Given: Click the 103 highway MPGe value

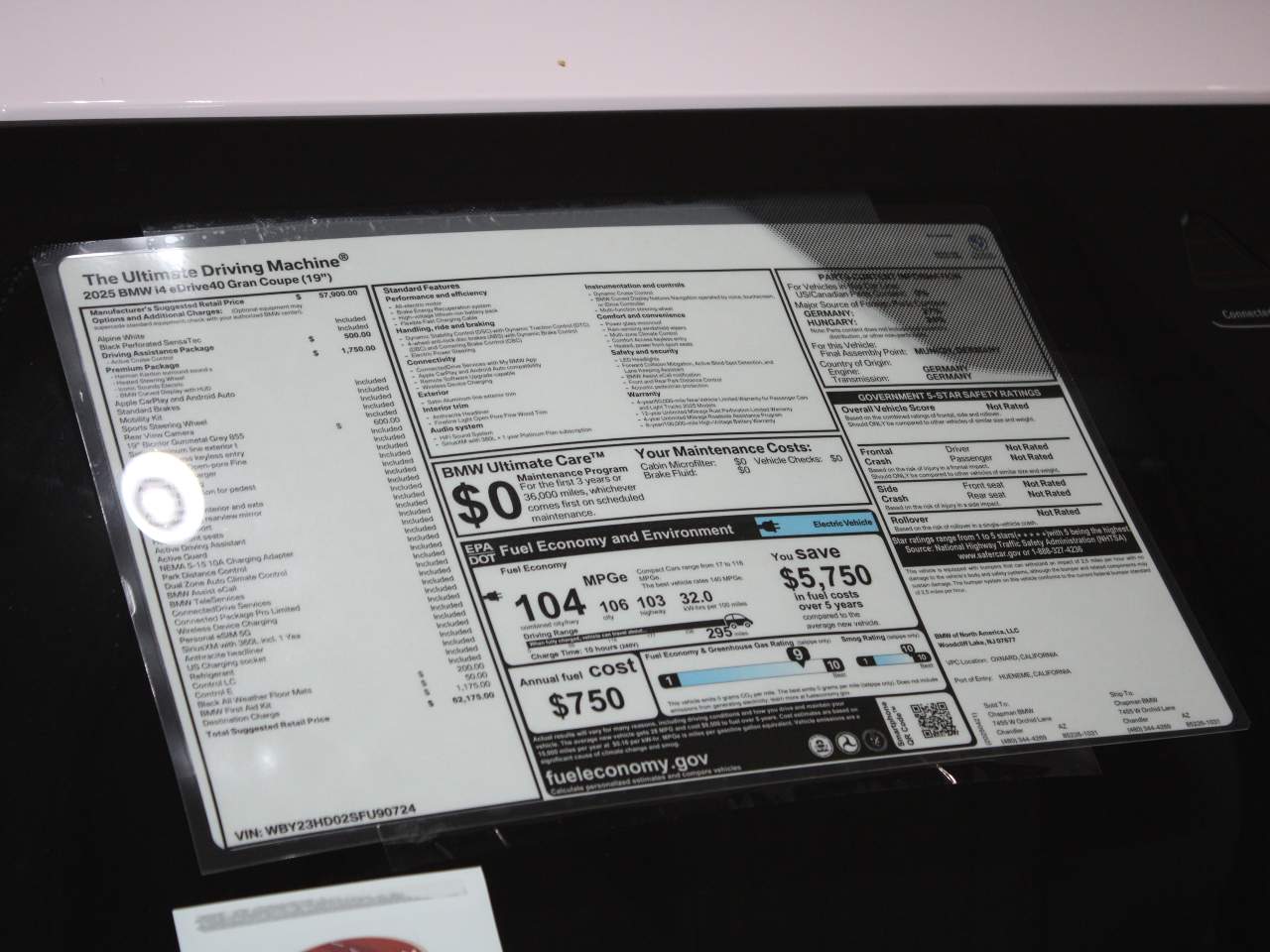Looking at the screenshot, I should [x=650, y=601].
